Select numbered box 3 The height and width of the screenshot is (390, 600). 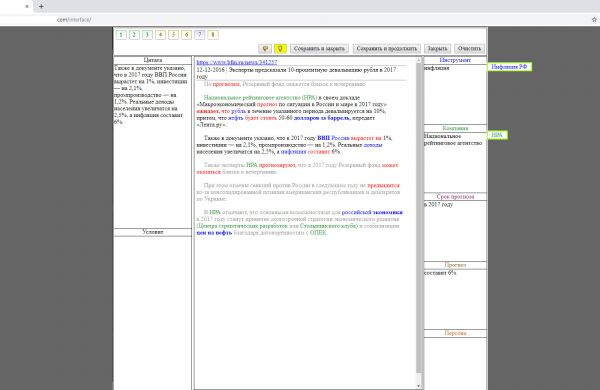(147, 35)
